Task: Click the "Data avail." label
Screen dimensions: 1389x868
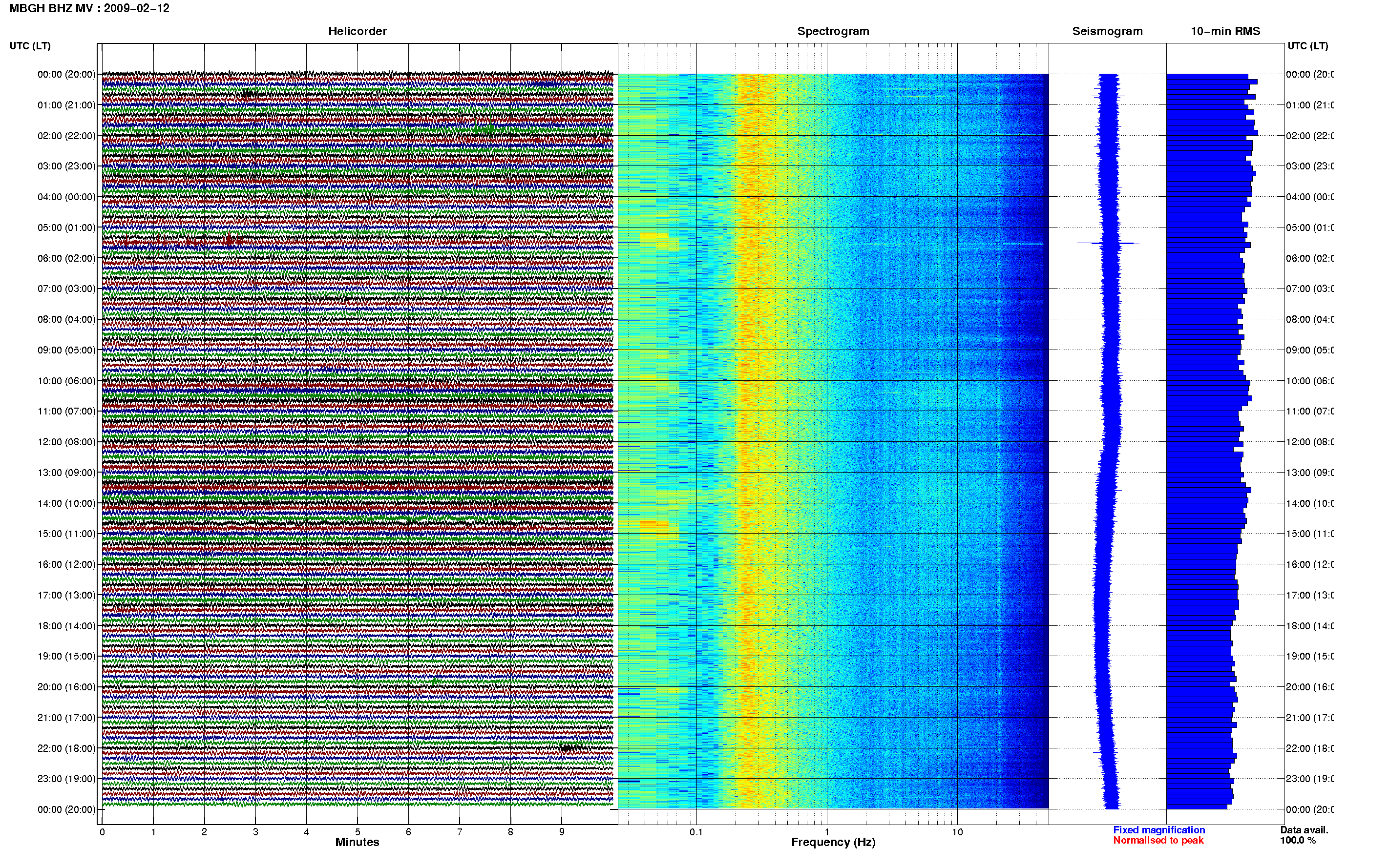Action: (x=1304, y=829)
